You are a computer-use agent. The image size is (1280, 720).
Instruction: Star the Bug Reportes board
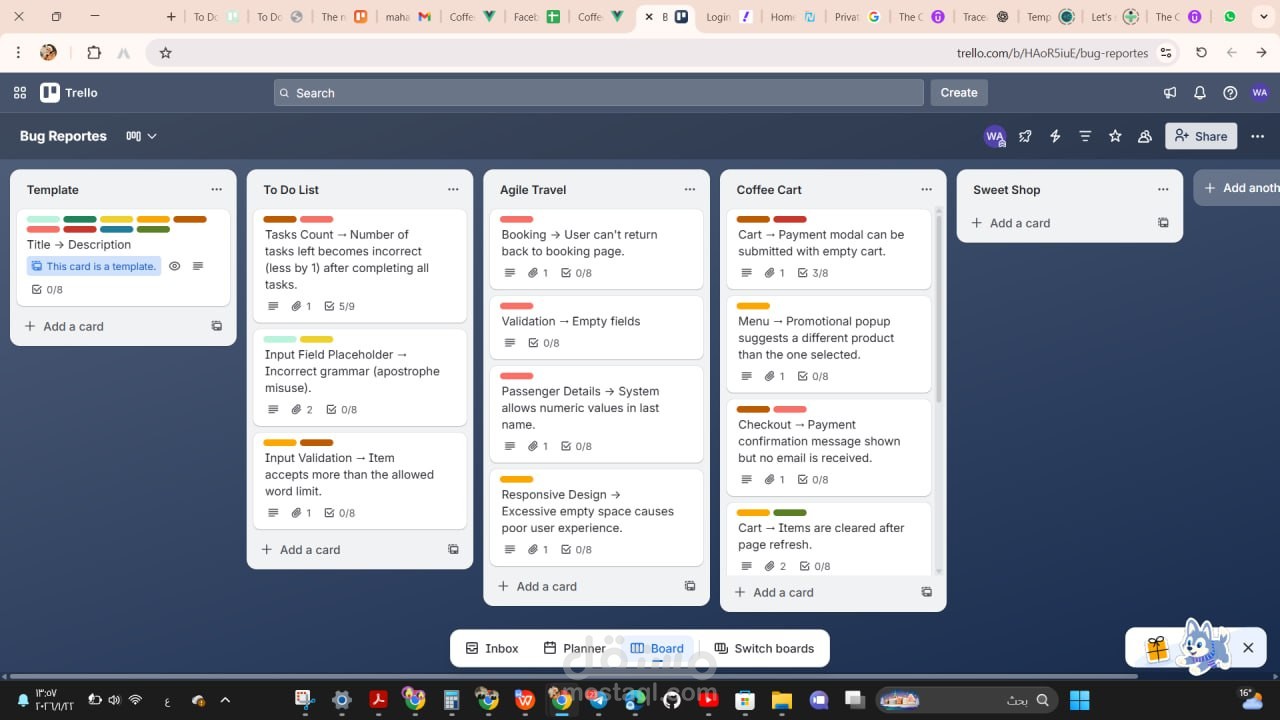(1115, 136)
